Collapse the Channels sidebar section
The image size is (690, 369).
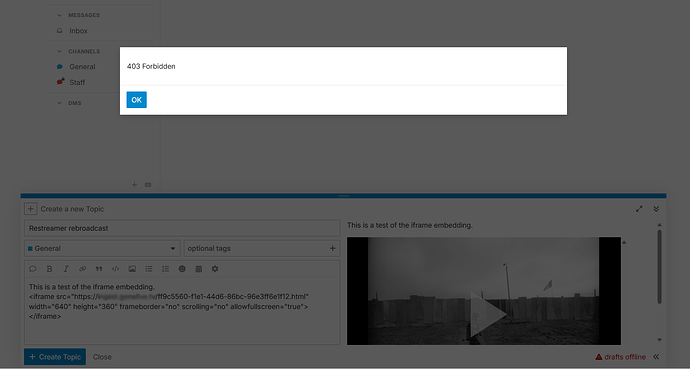tap(59, 51)
